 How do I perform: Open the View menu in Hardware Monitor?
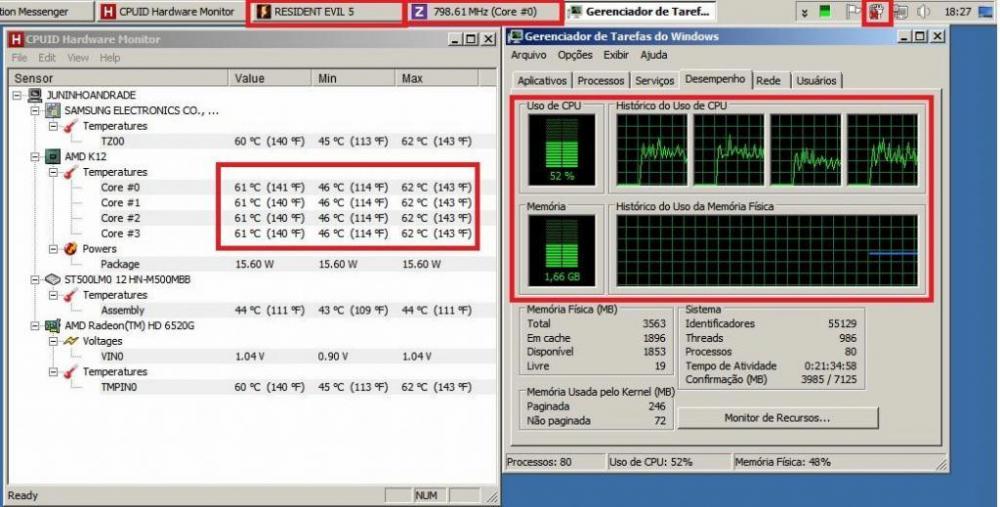78,57
